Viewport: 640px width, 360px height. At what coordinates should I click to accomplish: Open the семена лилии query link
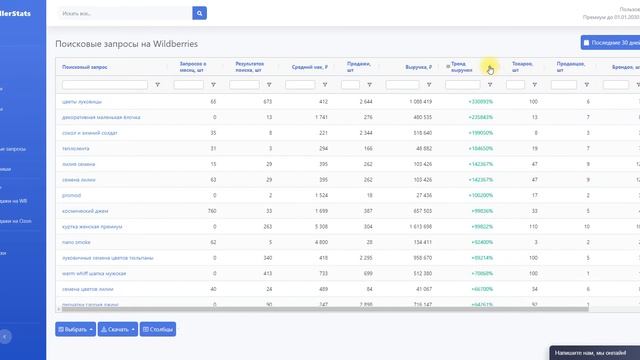79,180
